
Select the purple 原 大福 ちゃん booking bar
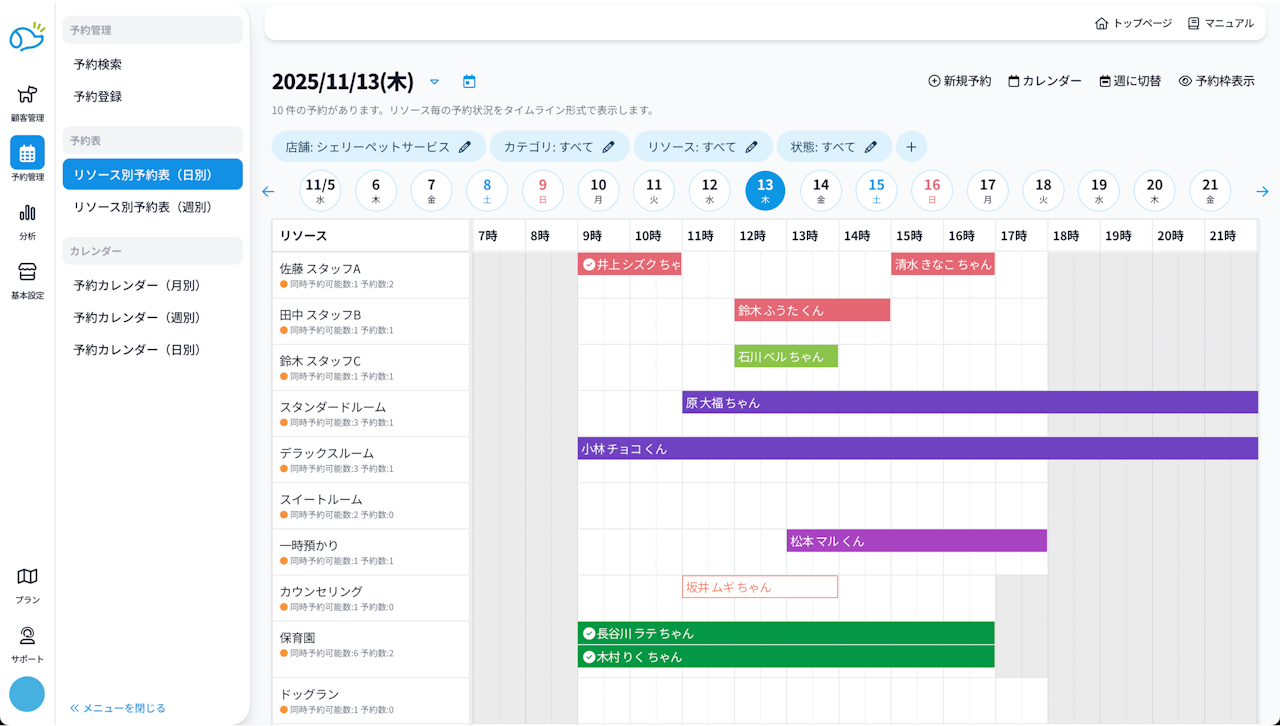pyautogui.click(x=968, y=403)
